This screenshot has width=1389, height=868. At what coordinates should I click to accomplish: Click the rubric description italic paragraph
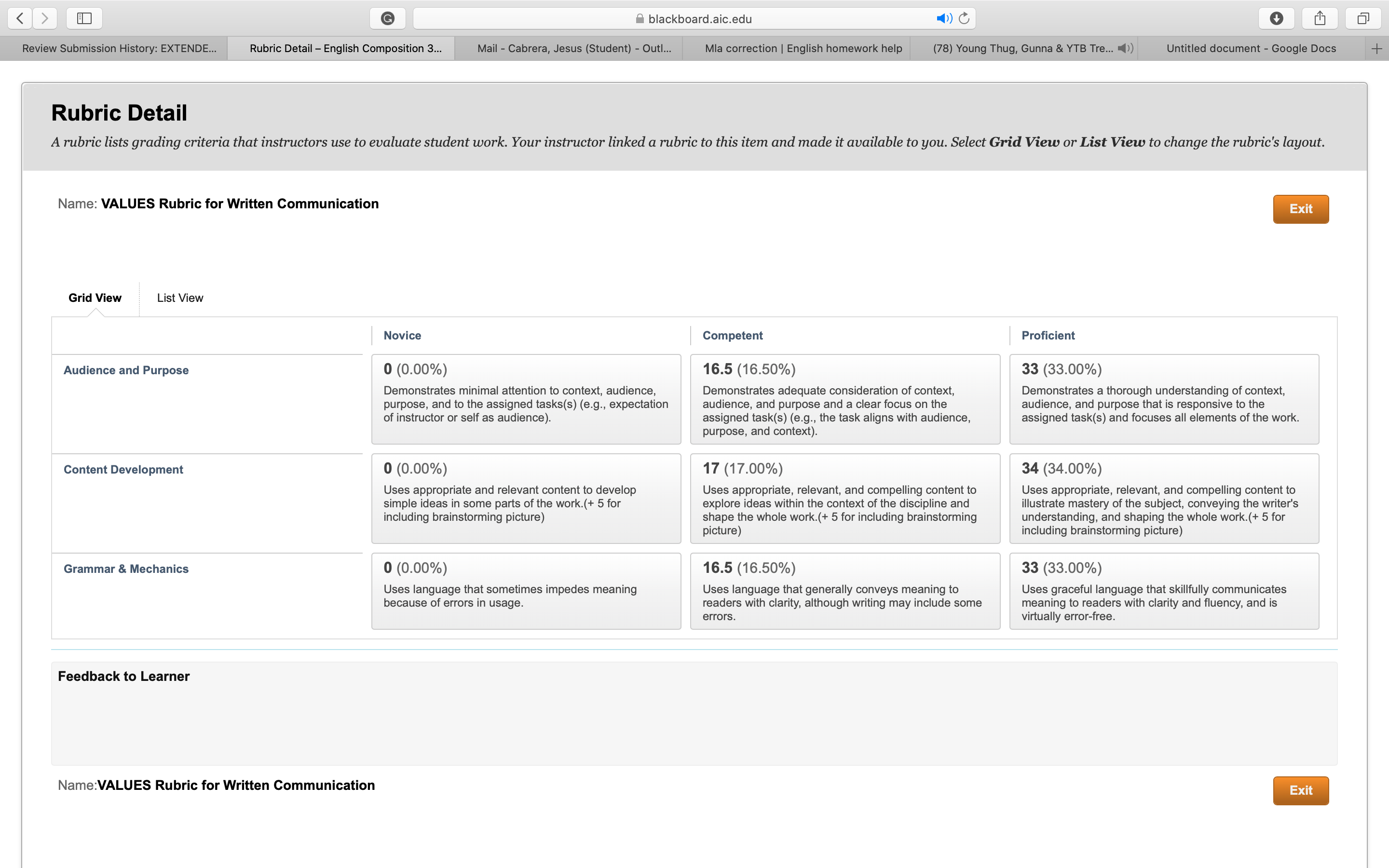click(x=688, y=142)
